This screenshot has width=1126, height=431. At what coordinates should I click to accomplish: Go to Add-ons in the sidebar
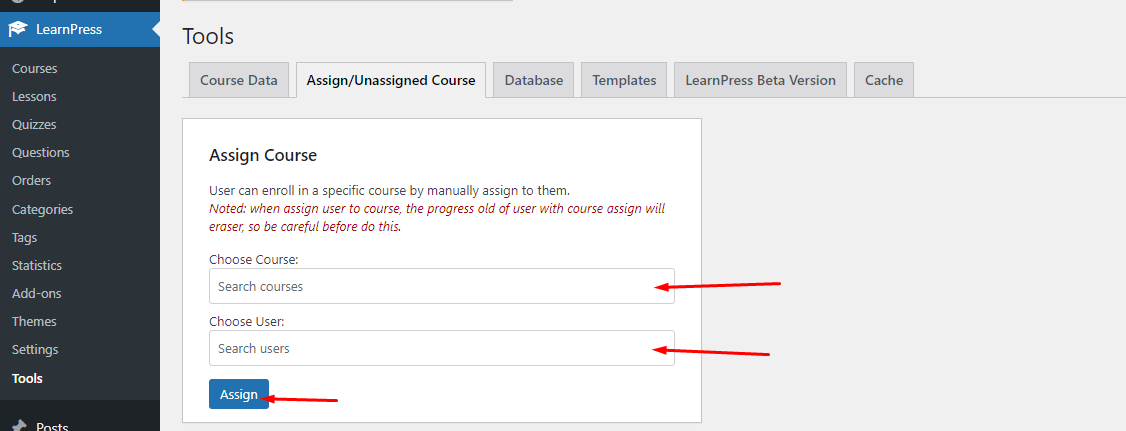pos(36,293)
